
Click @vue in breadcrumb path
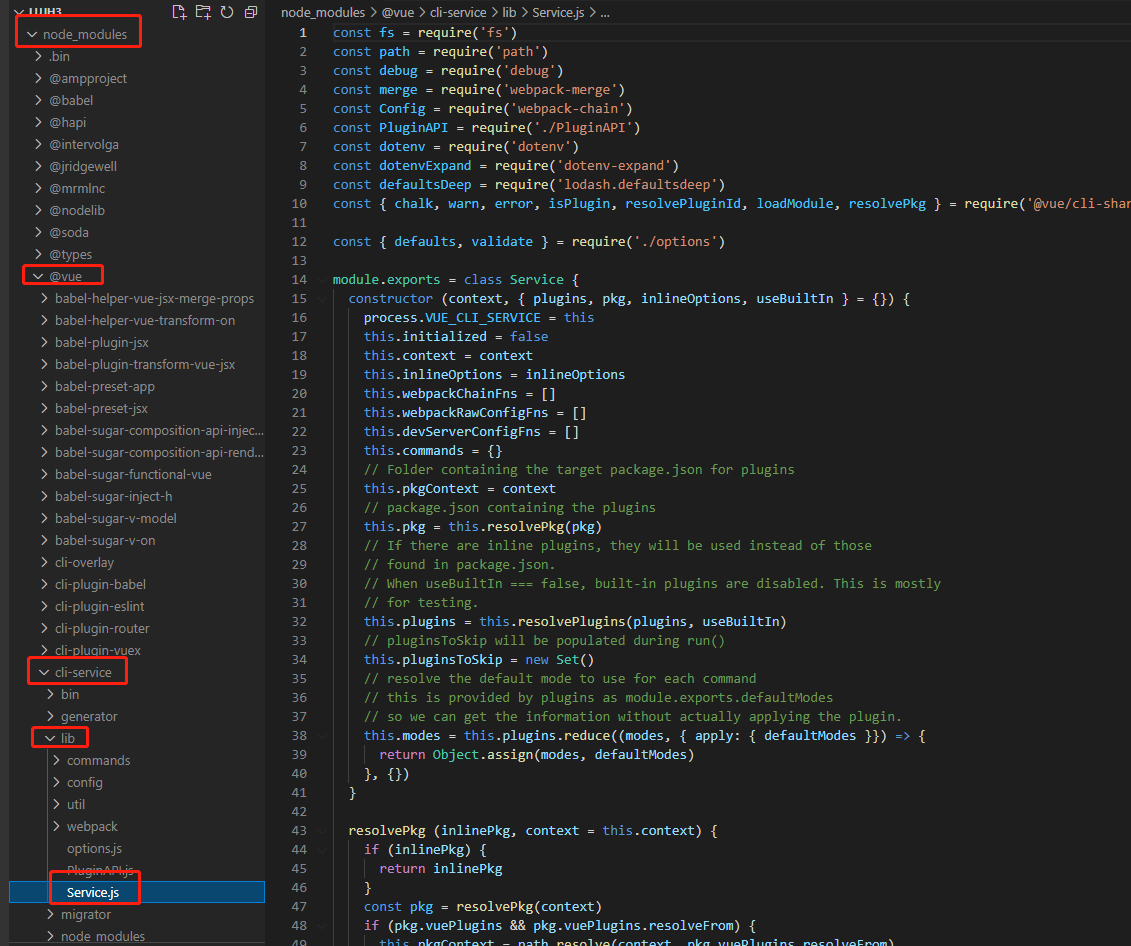[397, 12]
